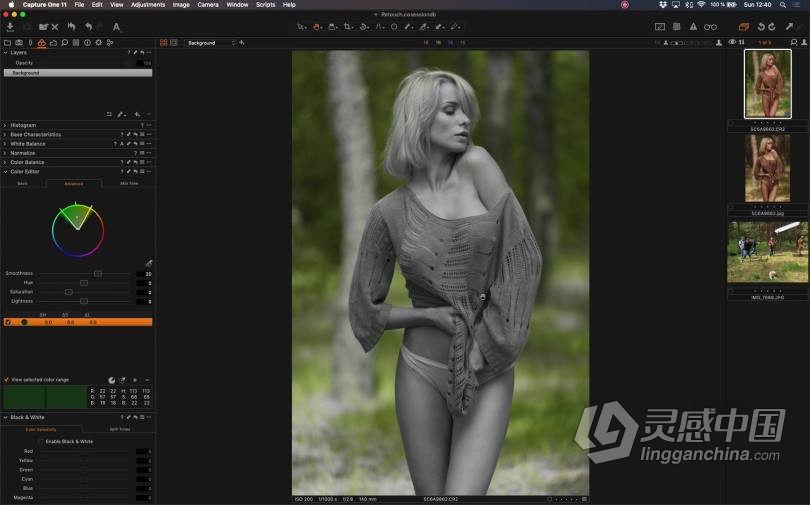Click the grid overlay toolbar icon
The width and height of the screenshot is (810, 505).
(x=676, y=27)
